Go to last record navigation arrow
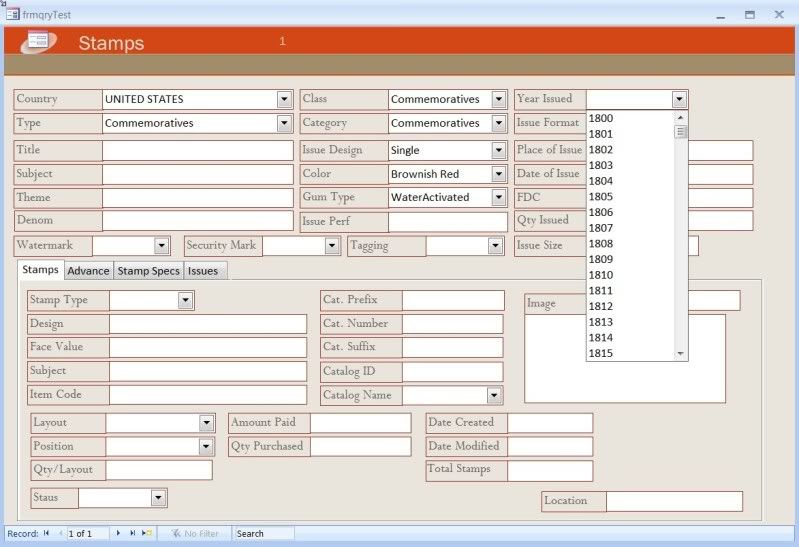799x547 pixels. 132,533
